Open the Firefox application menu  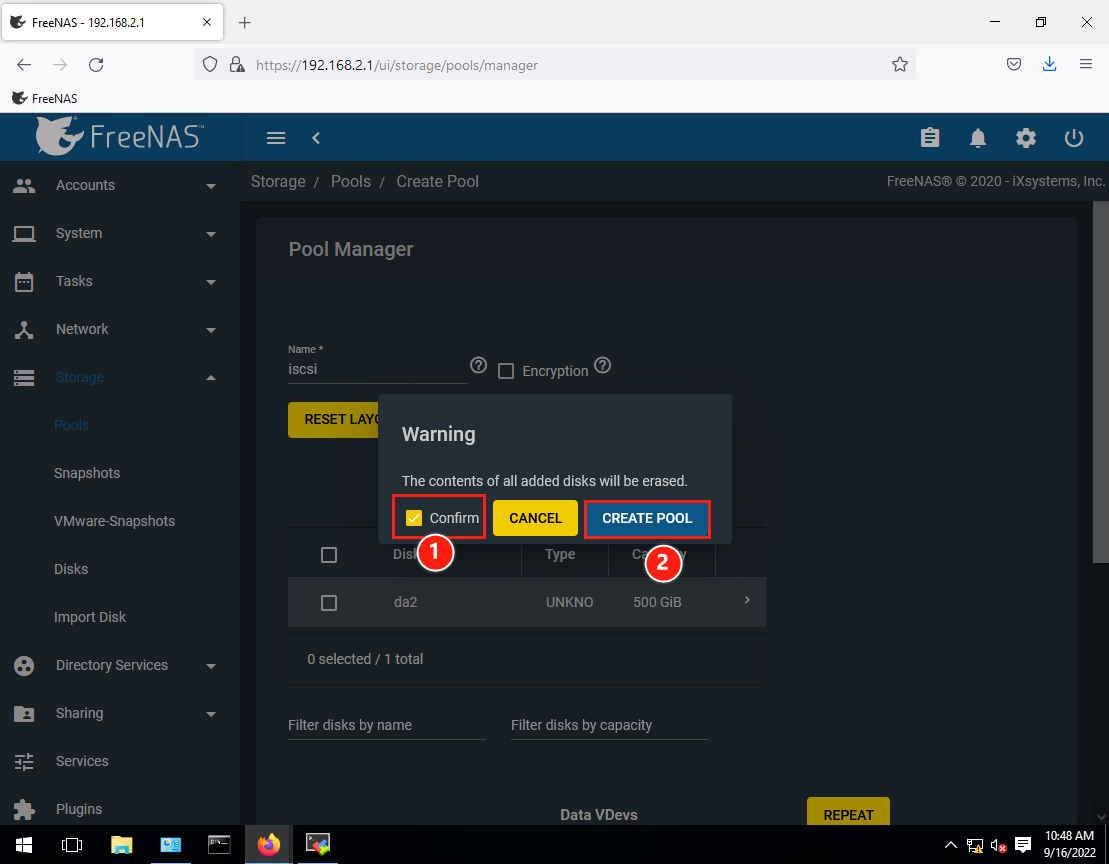[x=1086, y=64]
